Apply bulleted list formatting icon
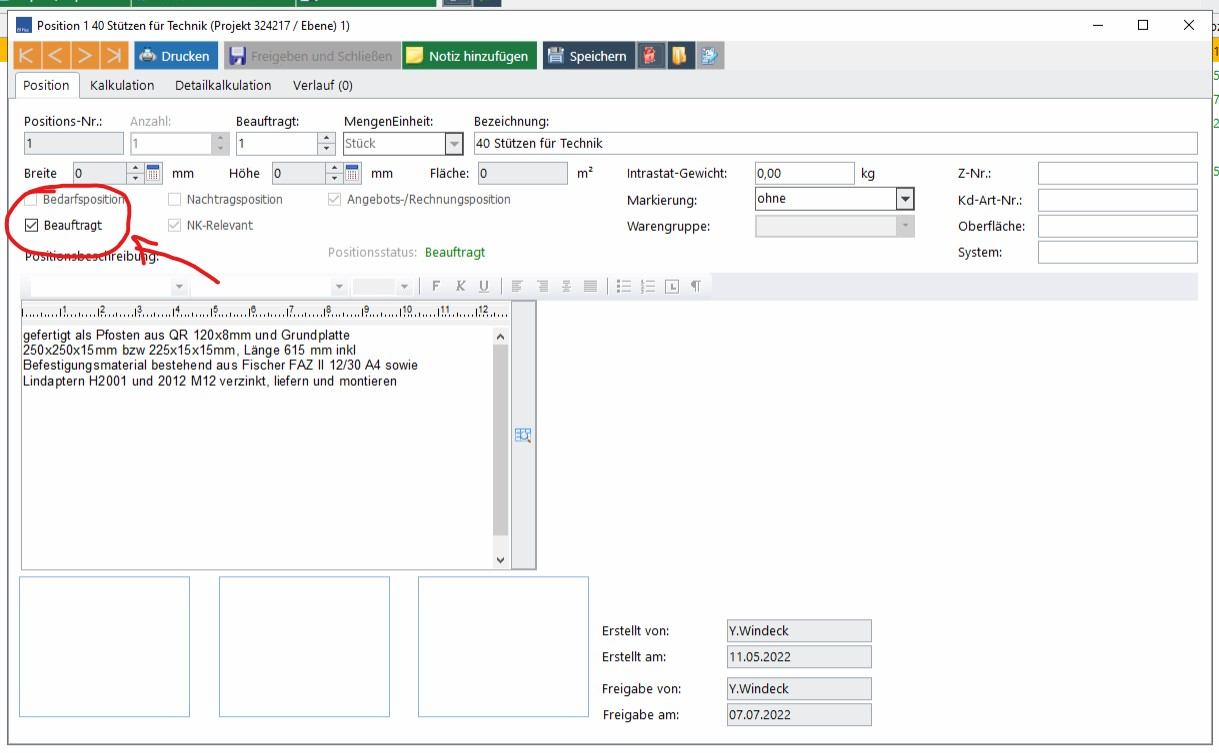1219x753 pixels. click(624, 286)
